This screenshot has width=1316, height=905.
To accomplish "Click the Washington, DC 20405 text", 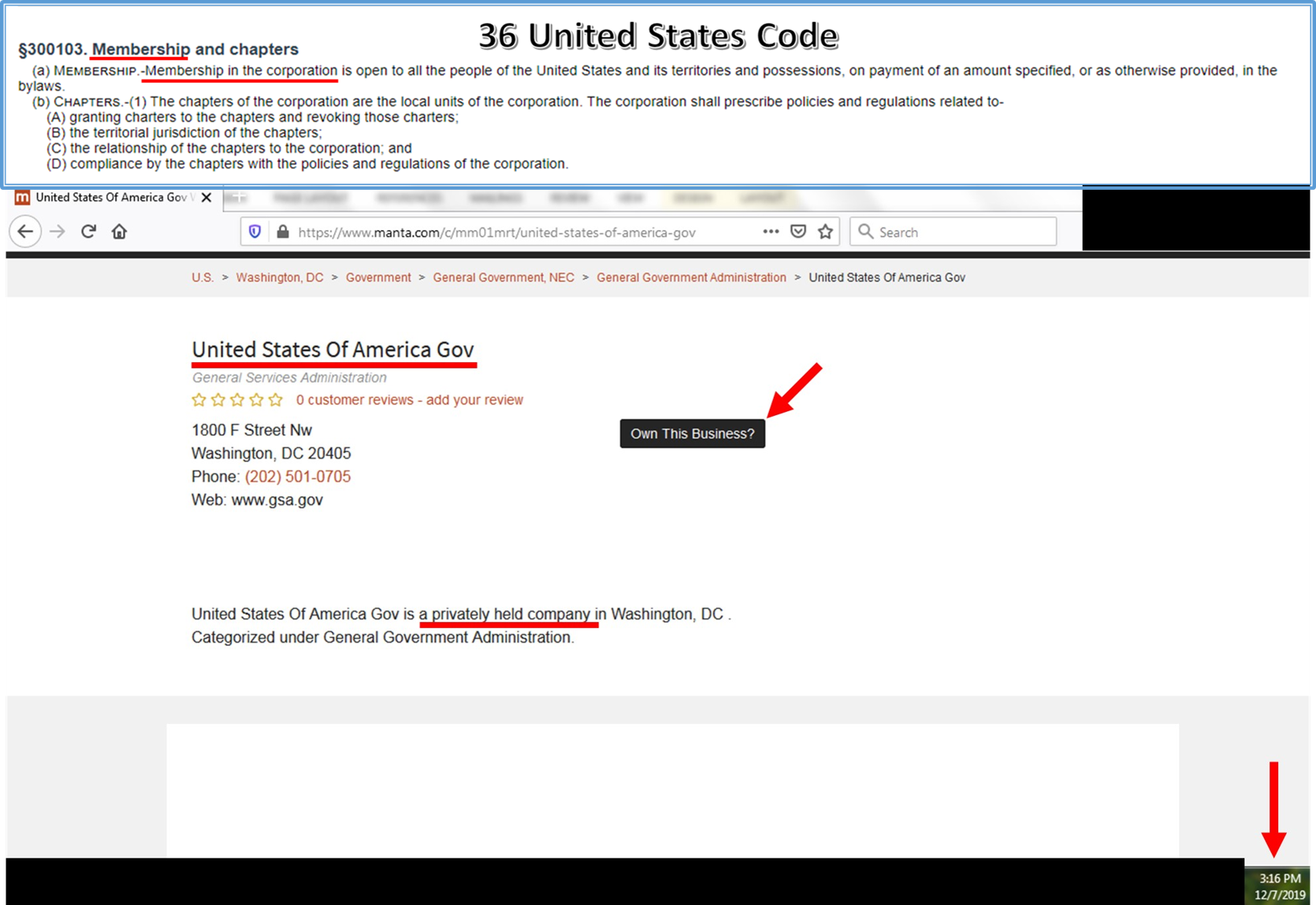I will pyautogui.click(x=271, y=454).
